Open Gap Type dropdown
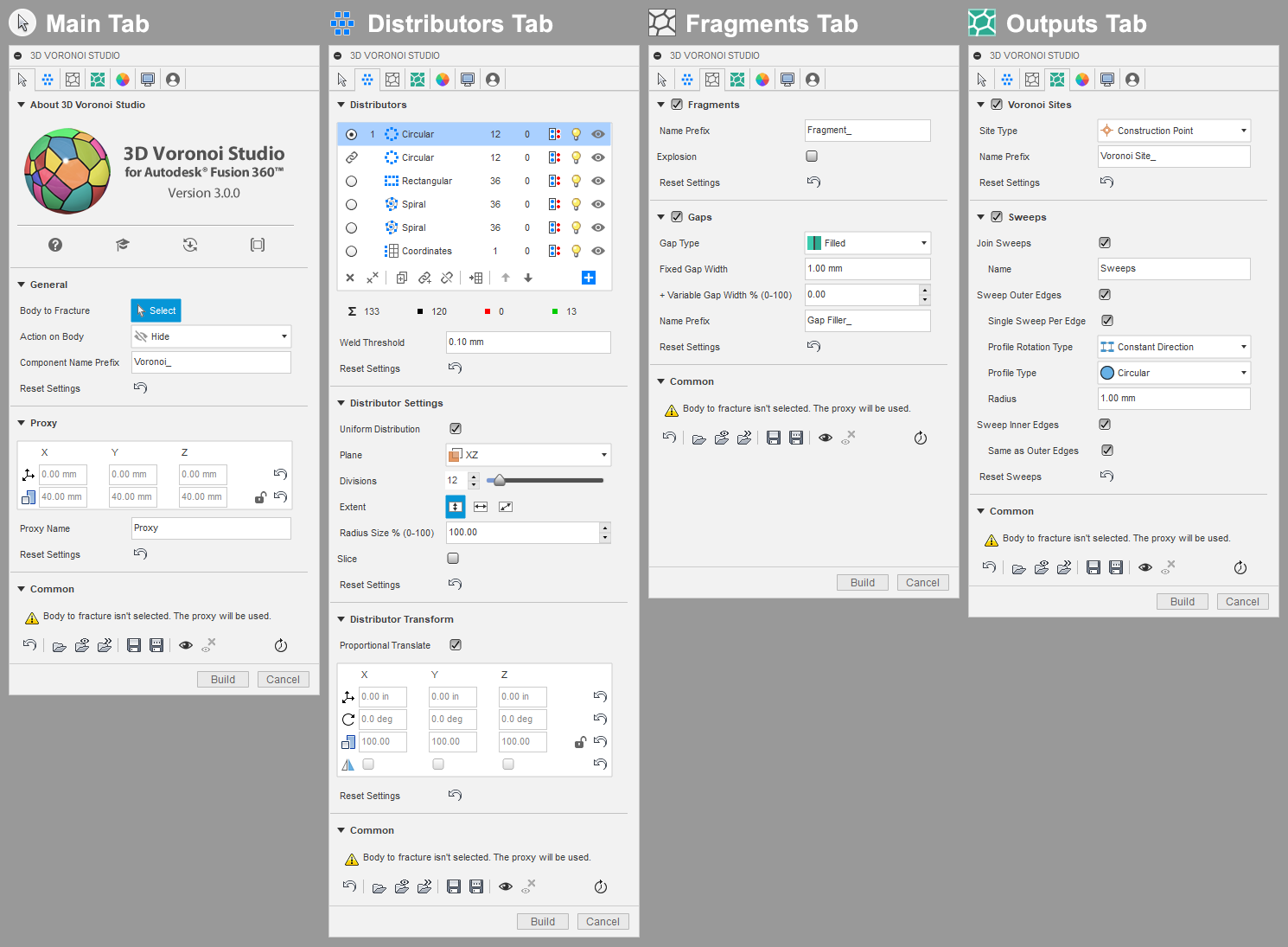Viewport: 1288px width, 947px height. pos(867,243)
